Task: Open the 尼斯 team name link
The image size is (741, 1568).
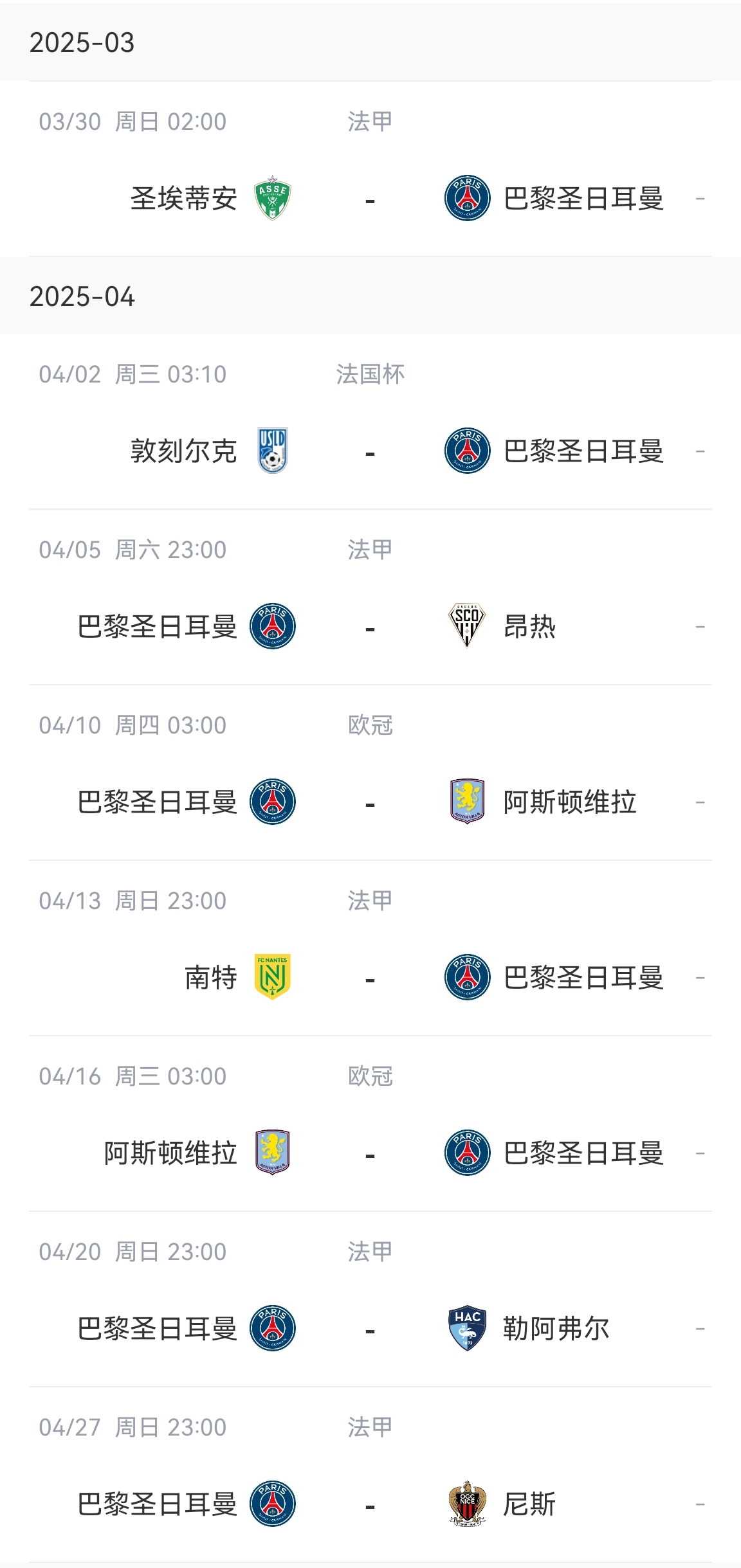Action: pyautogui.click(x=529, y=1504)
